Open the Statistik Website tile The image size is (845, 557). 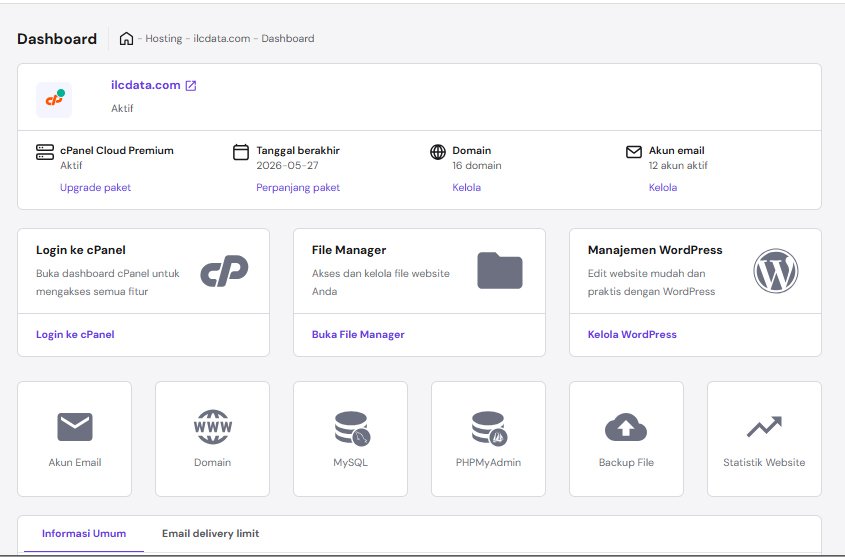(764, 439)
